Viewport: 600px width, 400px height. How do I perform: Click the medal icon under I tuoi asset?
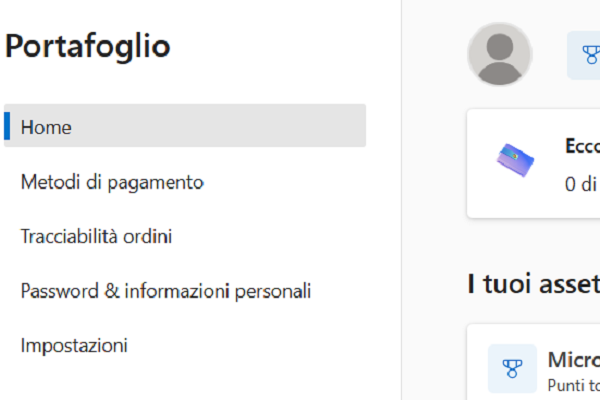click(x=511, y=369)
